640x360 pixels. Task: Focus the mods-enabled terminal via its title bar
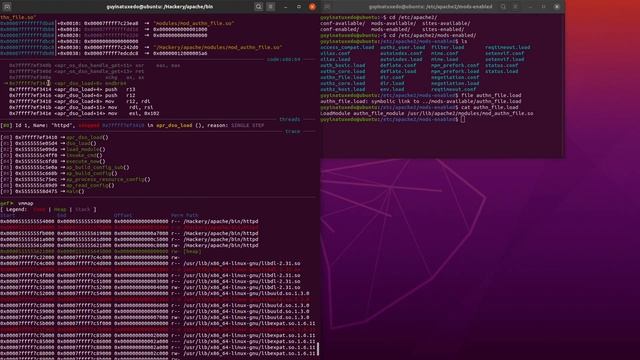coord(431,7)
